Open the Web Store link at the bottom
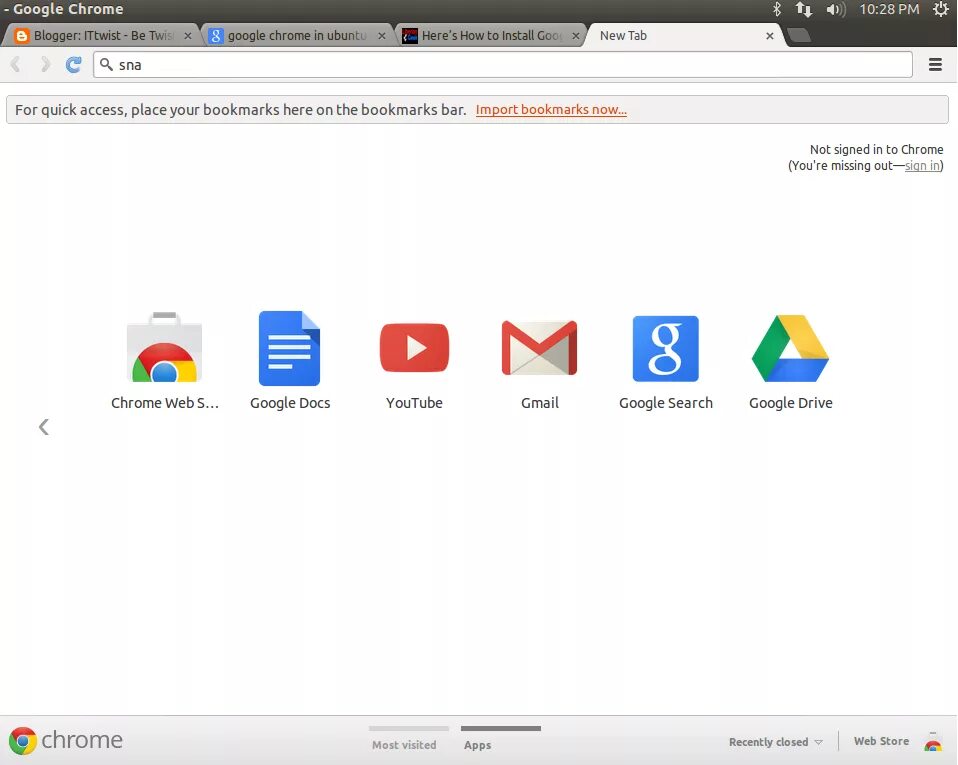The image size is (958, 765). coord(881,741)
